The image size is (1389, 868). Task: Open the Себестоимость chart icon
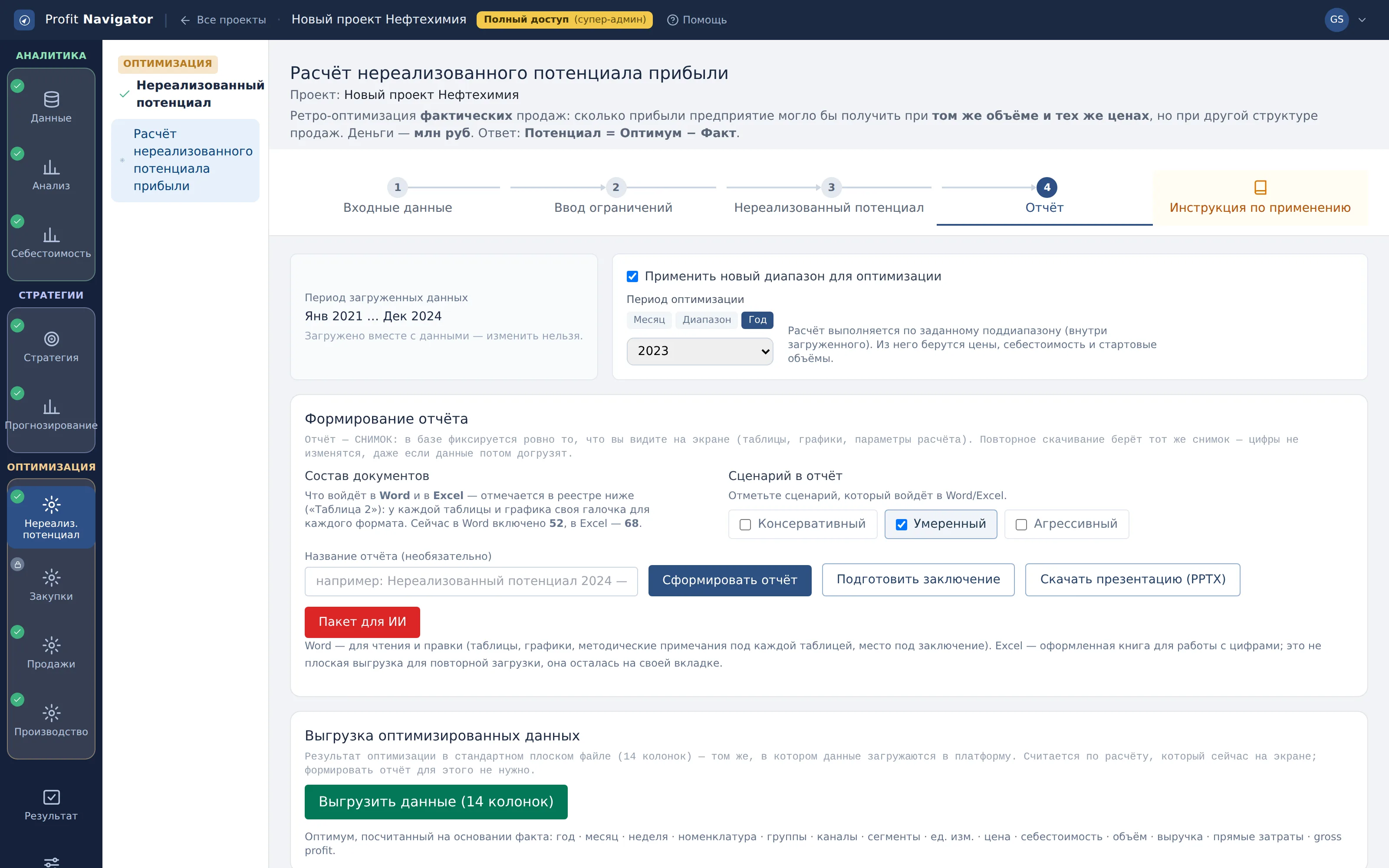point(51,235)
